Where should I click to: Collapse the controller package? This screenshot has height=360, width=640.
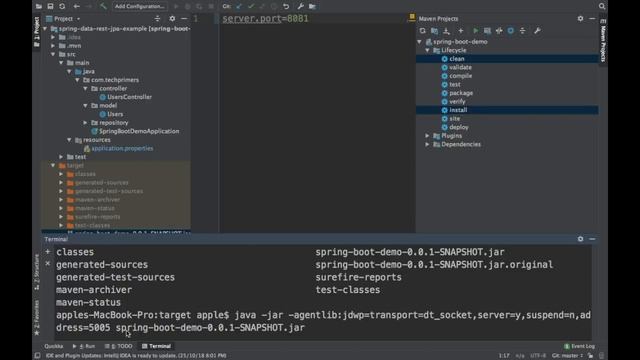(x=86, y=89)
